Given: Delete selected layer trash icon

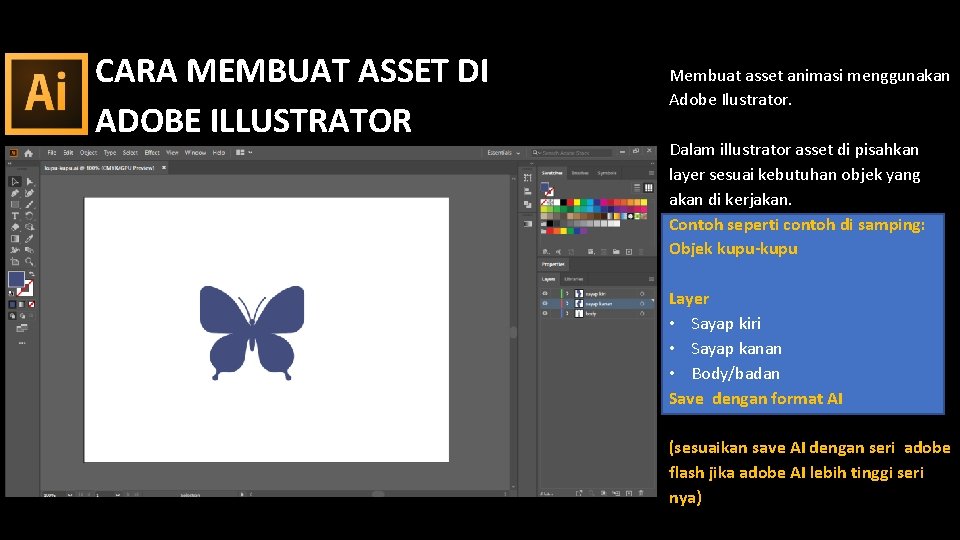Looking at the screenshot, I should tap(641, 493).
